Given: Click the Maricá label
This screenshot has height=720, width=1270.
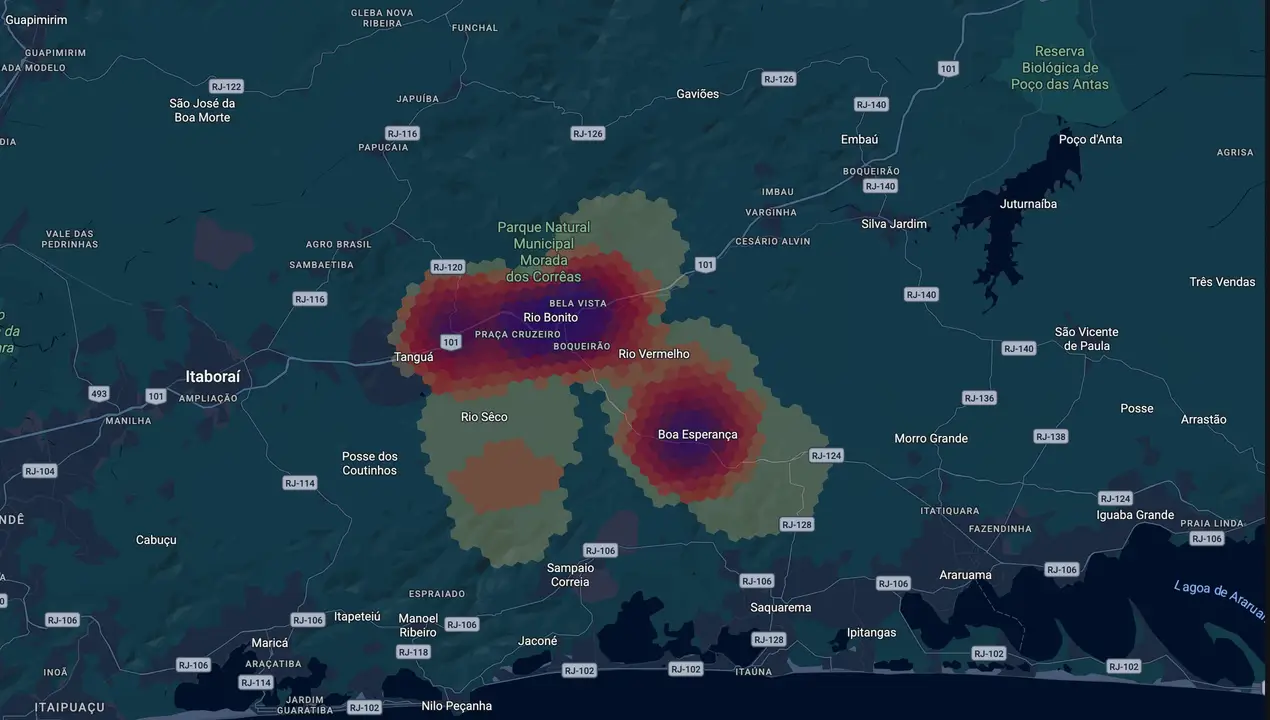Looking at the screenshot, I should (270, 643).
